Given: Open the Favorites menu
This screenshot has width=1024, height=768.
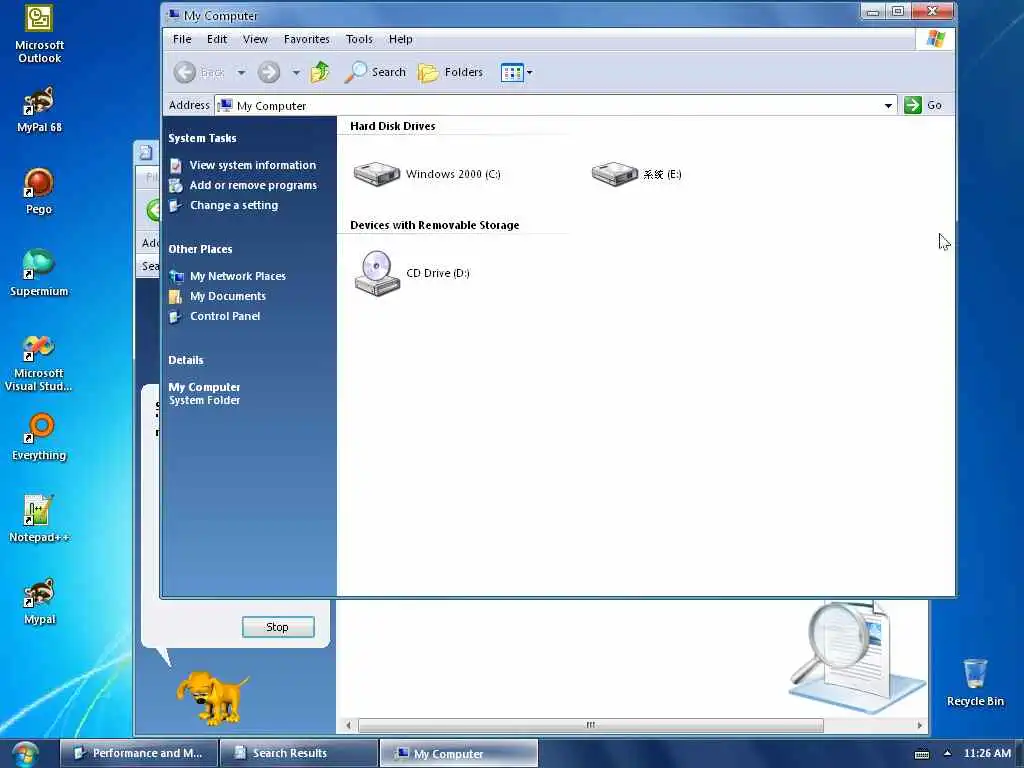Looking at the screenshot, I should (x=306, y=39).
